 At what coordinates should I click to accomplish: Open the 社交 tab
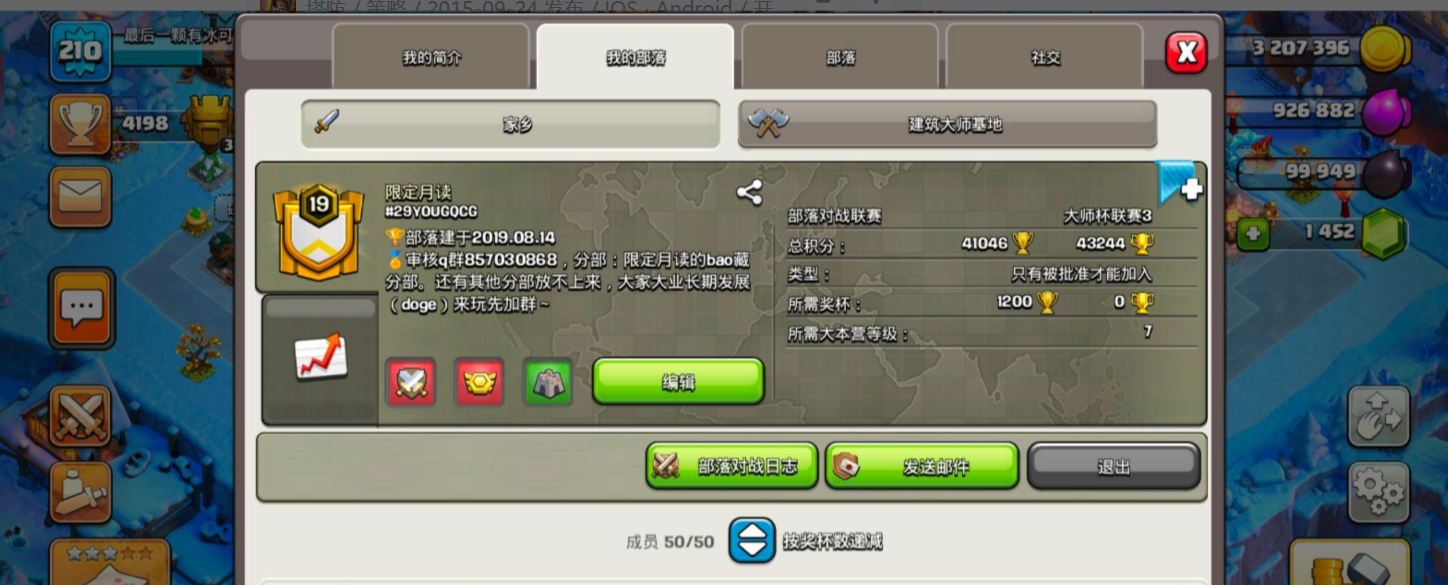click(x=1045, y=58)
